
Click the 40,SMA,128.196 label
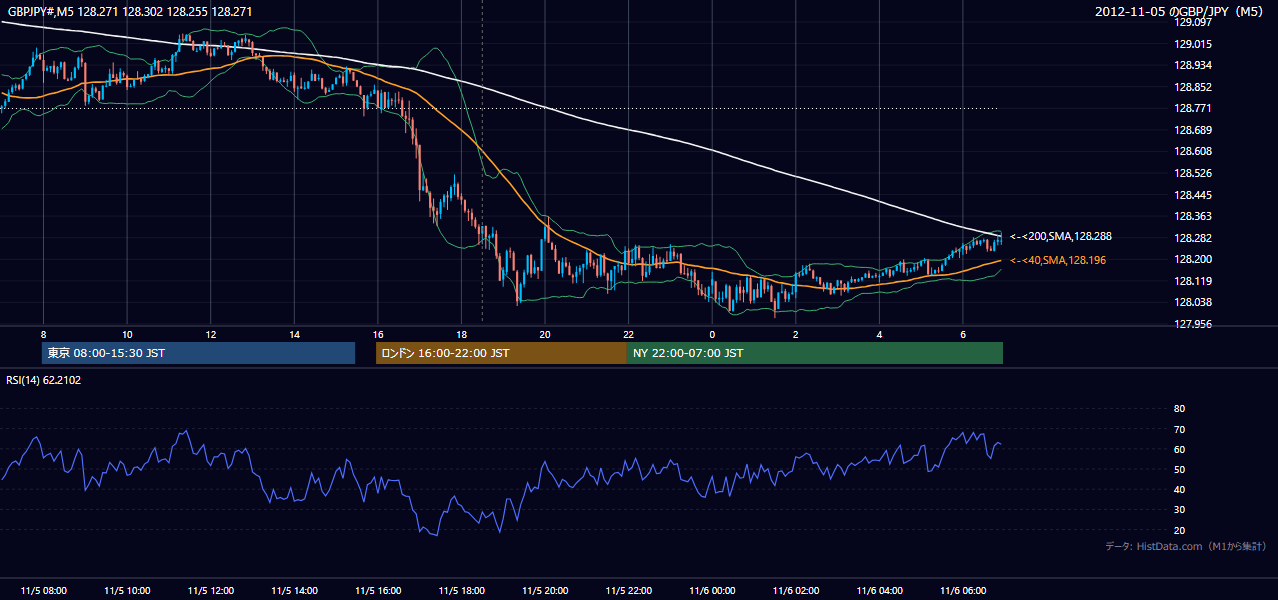[x=1058, y=260]
